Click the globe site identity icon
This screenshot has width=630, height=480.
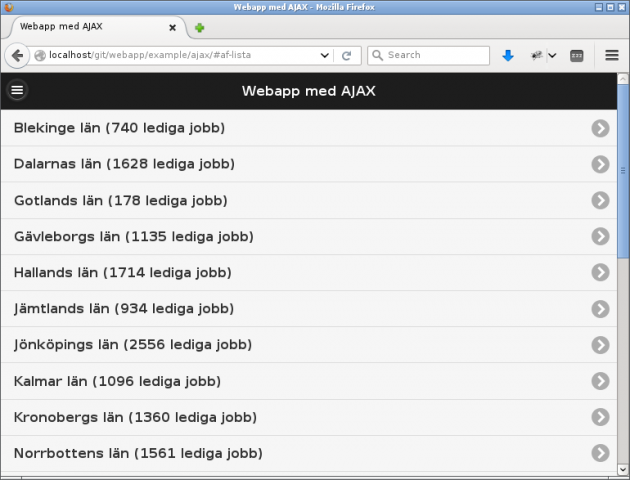pyautogui.click(x=40, y=55)
